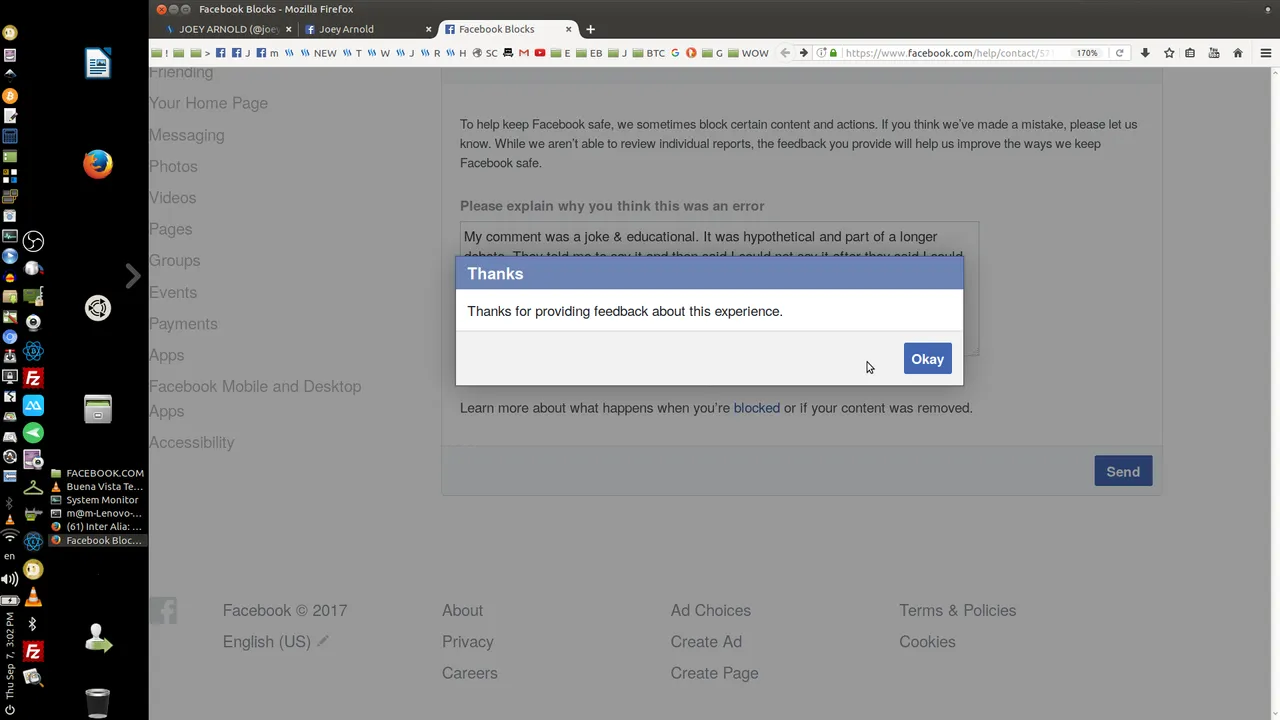Click the Gmail bookmark icon
The width and height of the screenshot is (1280, 720).
point(524,53)
